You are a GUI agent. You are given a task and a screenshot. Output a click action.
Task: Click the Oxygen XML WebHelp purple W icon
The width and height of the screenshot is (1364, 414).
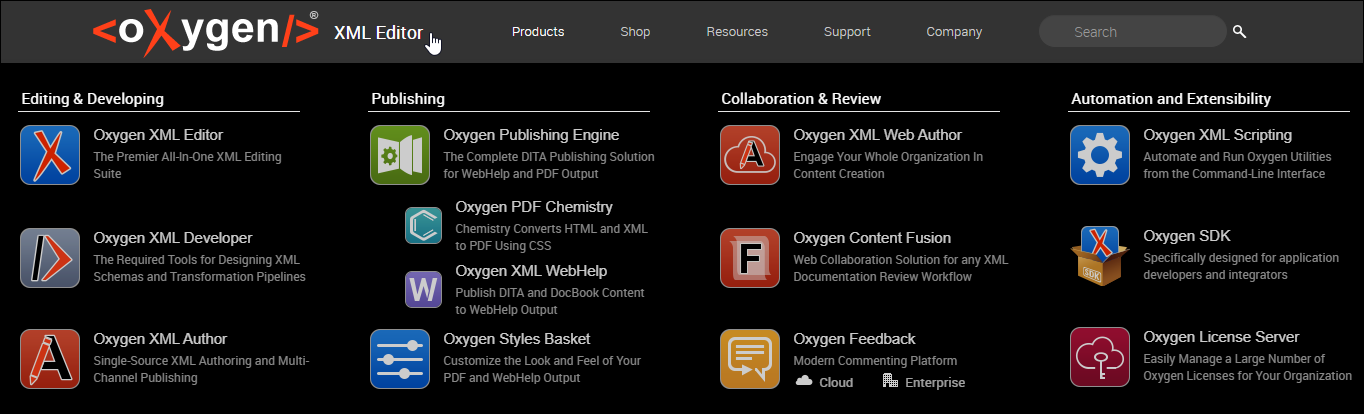423,290
